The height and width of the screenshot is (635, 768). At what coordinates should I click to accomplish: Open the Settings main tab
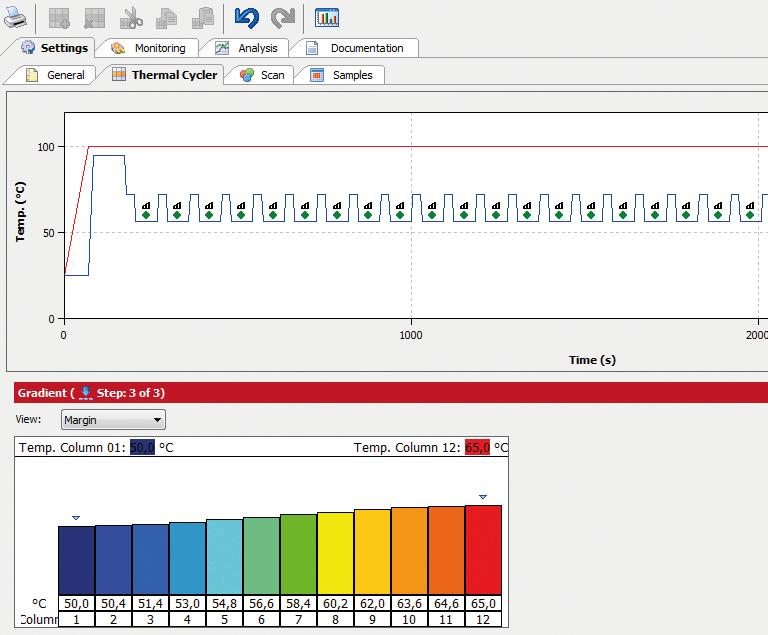[54, 48]
